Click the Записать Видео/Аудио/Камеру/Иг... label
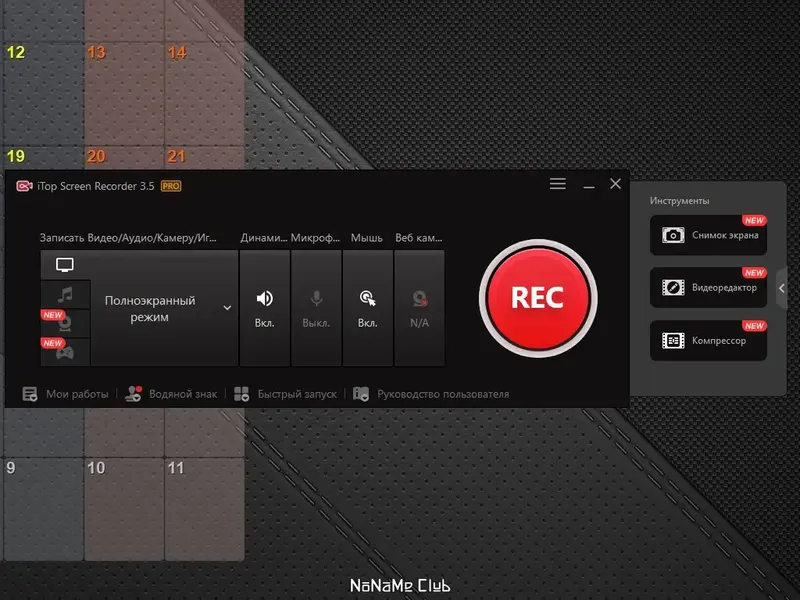 click(128, 238)
